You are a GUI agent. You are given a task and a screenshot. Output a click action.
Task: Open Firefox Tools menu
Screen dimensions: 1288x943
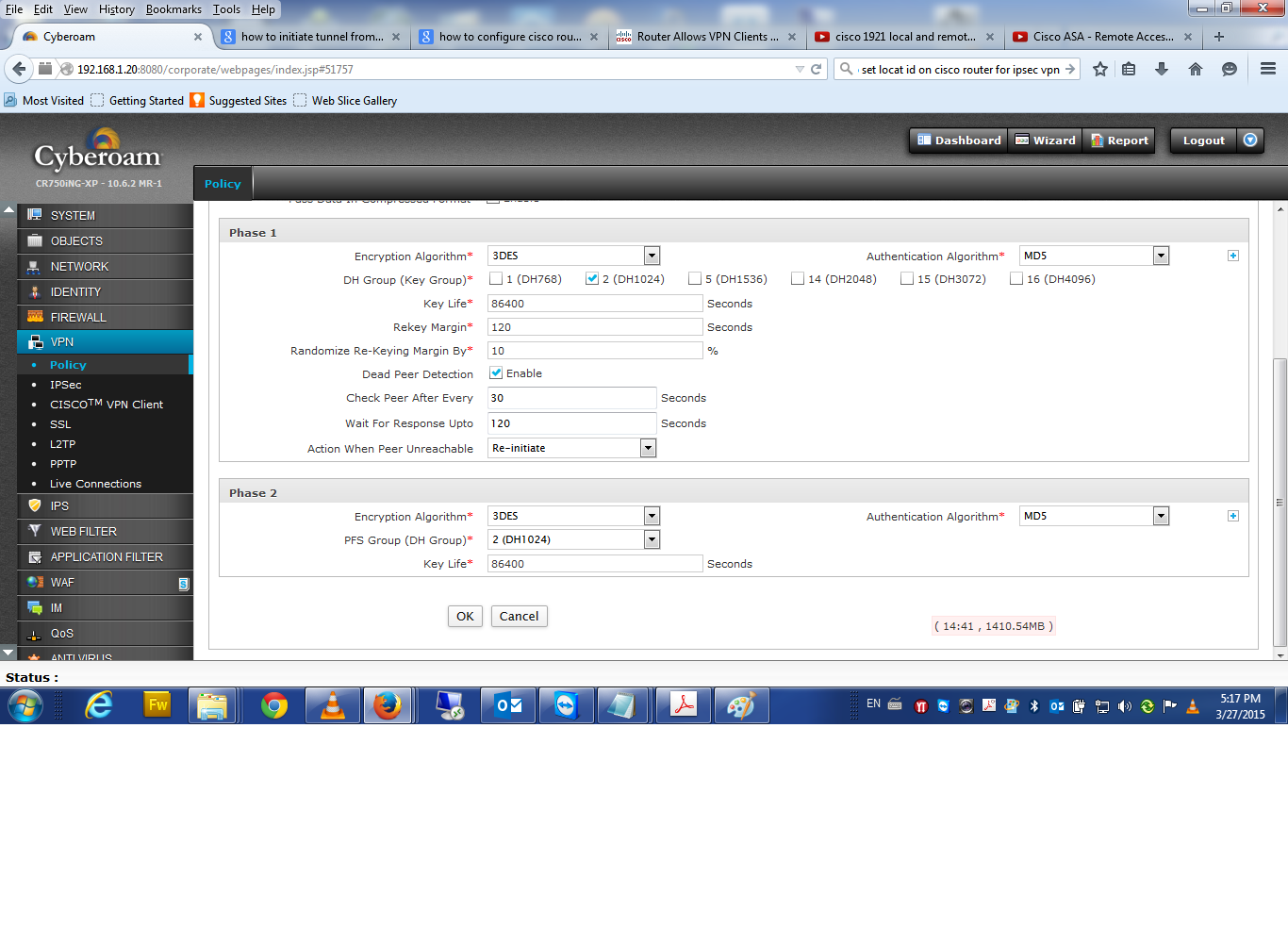pos(226,9)
